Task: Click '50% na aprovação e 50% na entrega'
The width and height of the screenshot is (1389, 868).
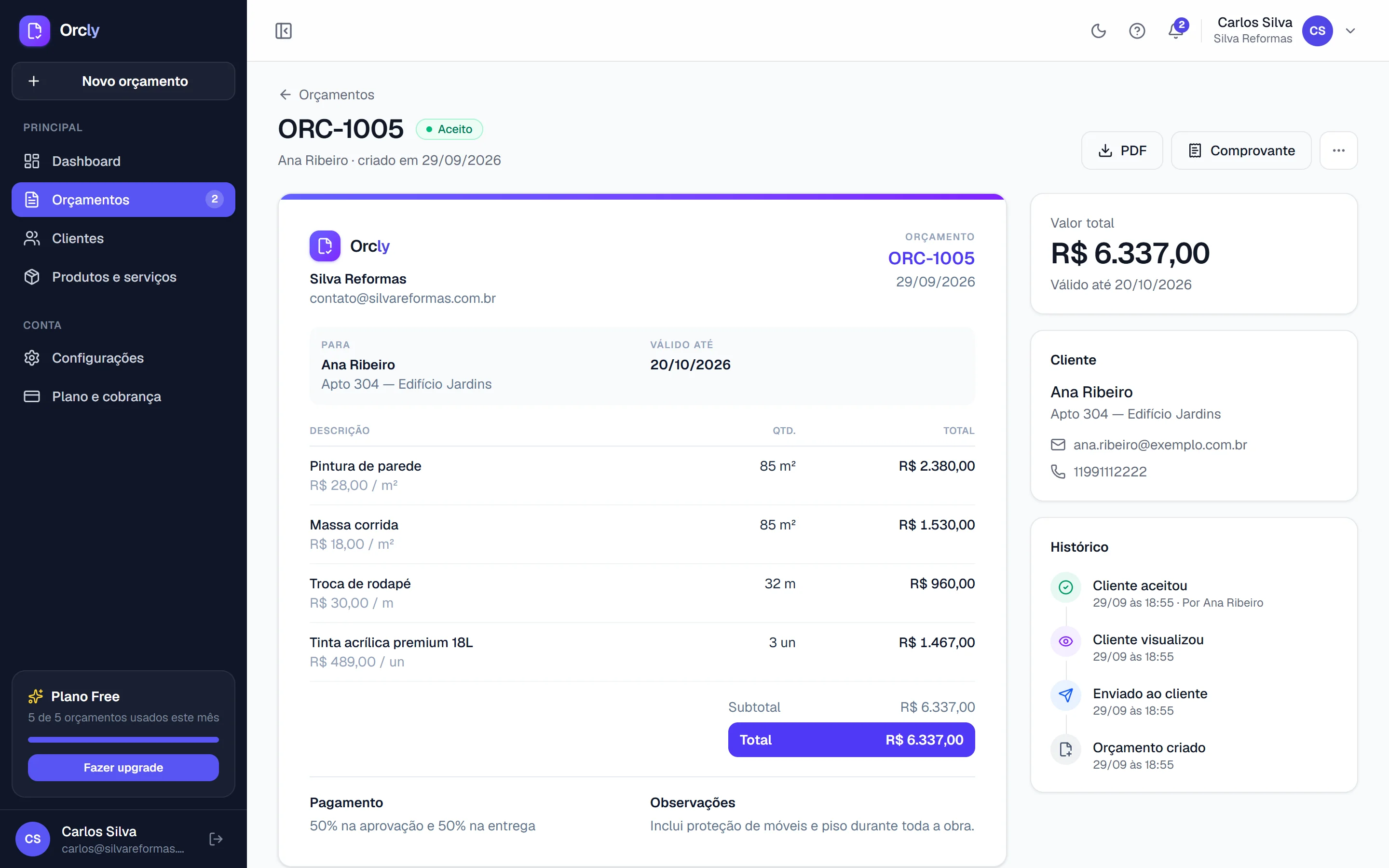Action: click(422, 826)
